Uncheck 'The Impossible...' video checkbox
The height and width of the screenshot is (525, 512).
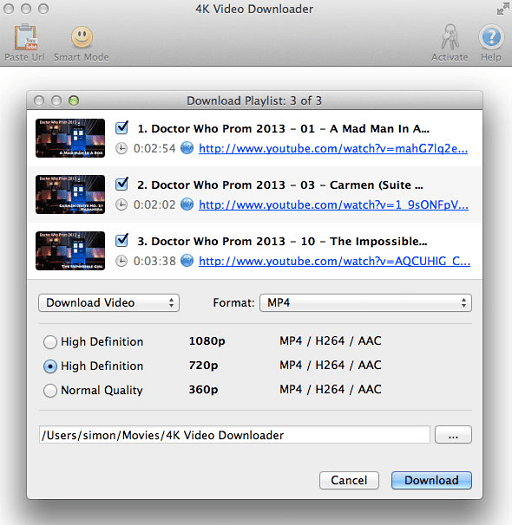pos(121,240)
